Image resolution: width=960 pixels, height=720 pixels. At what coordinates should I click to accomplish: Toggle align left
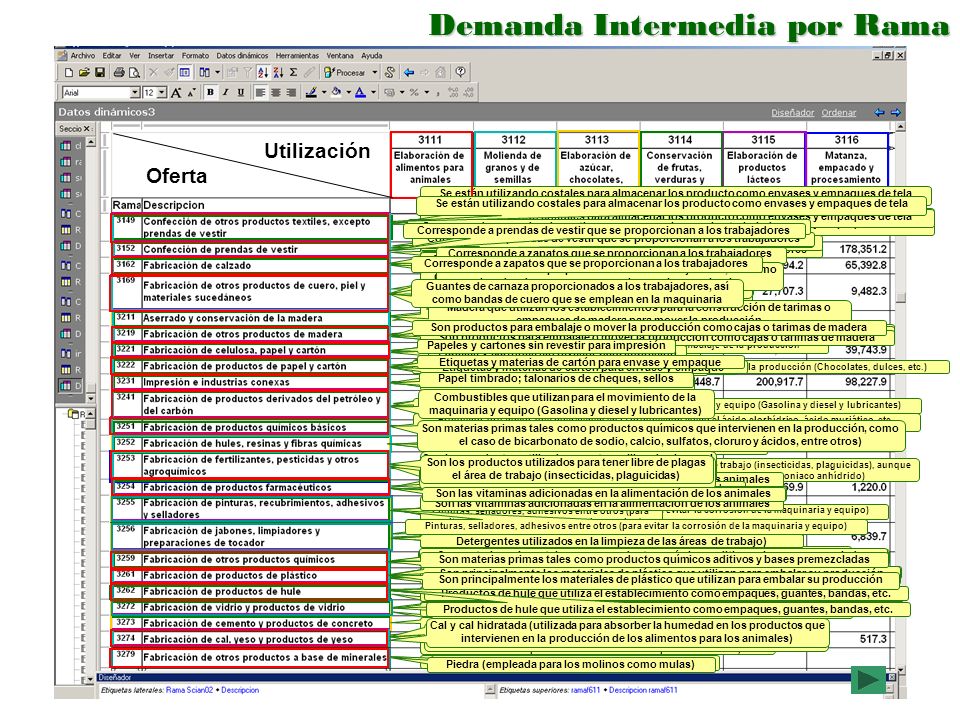261,92
